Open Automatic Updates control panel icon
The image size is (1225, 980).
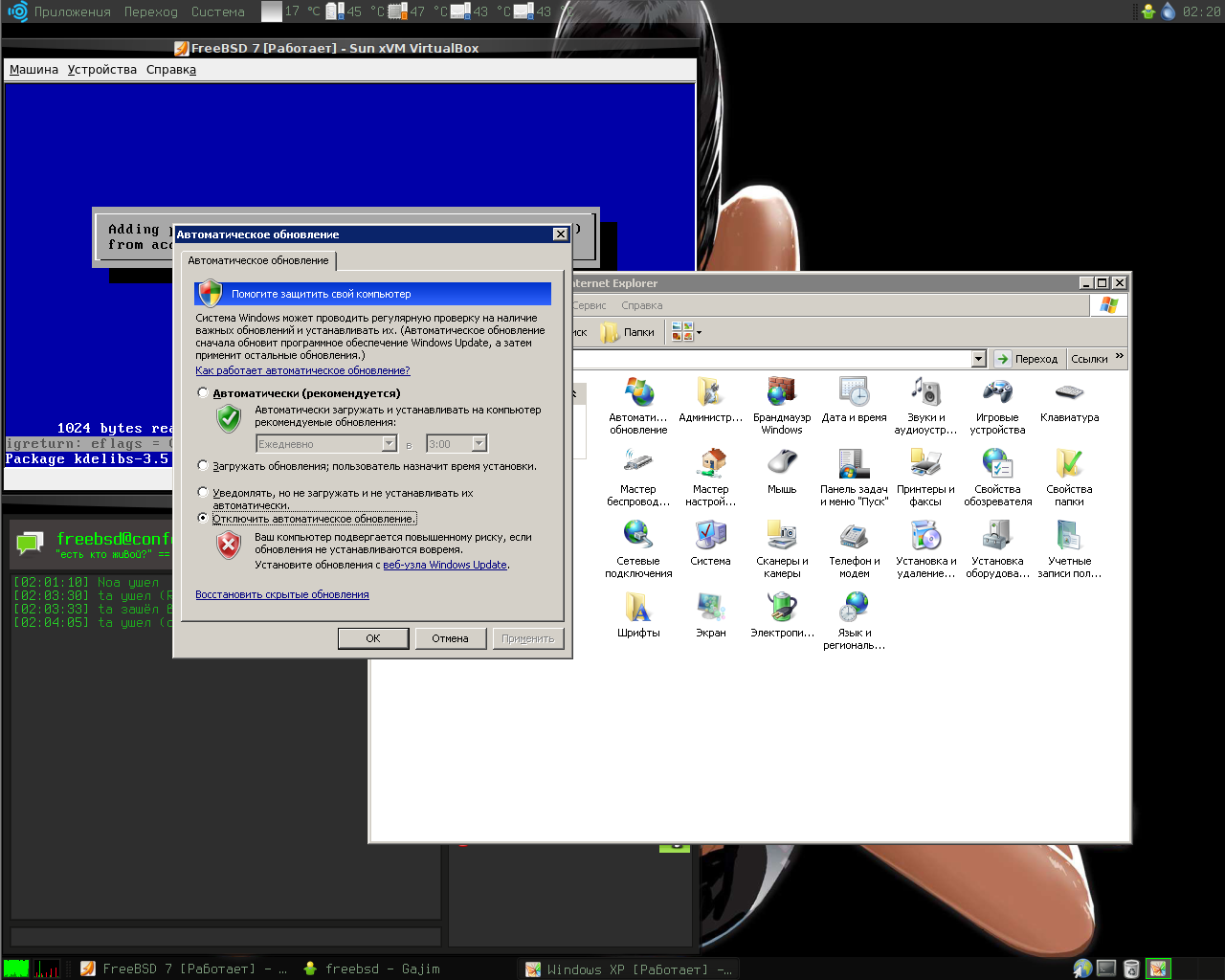638,405
